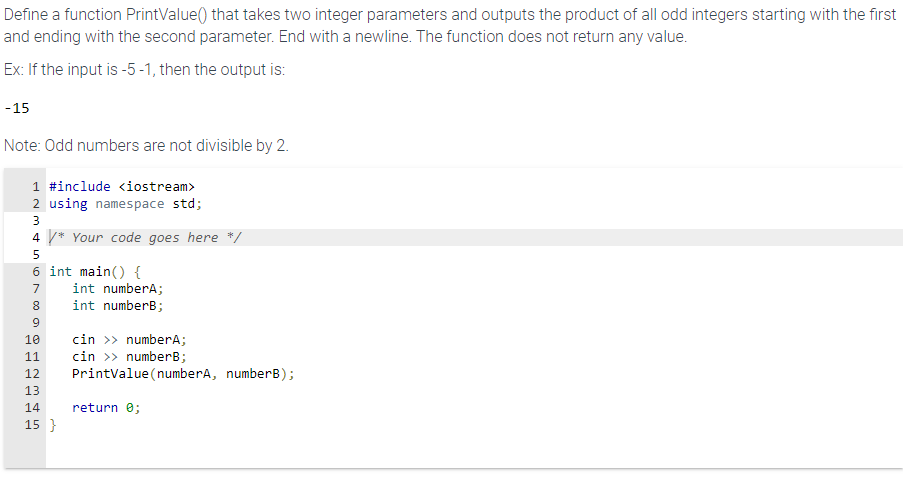Click empty line 13 in the editor
Viewport: 903px width, 481px height.
474,391
